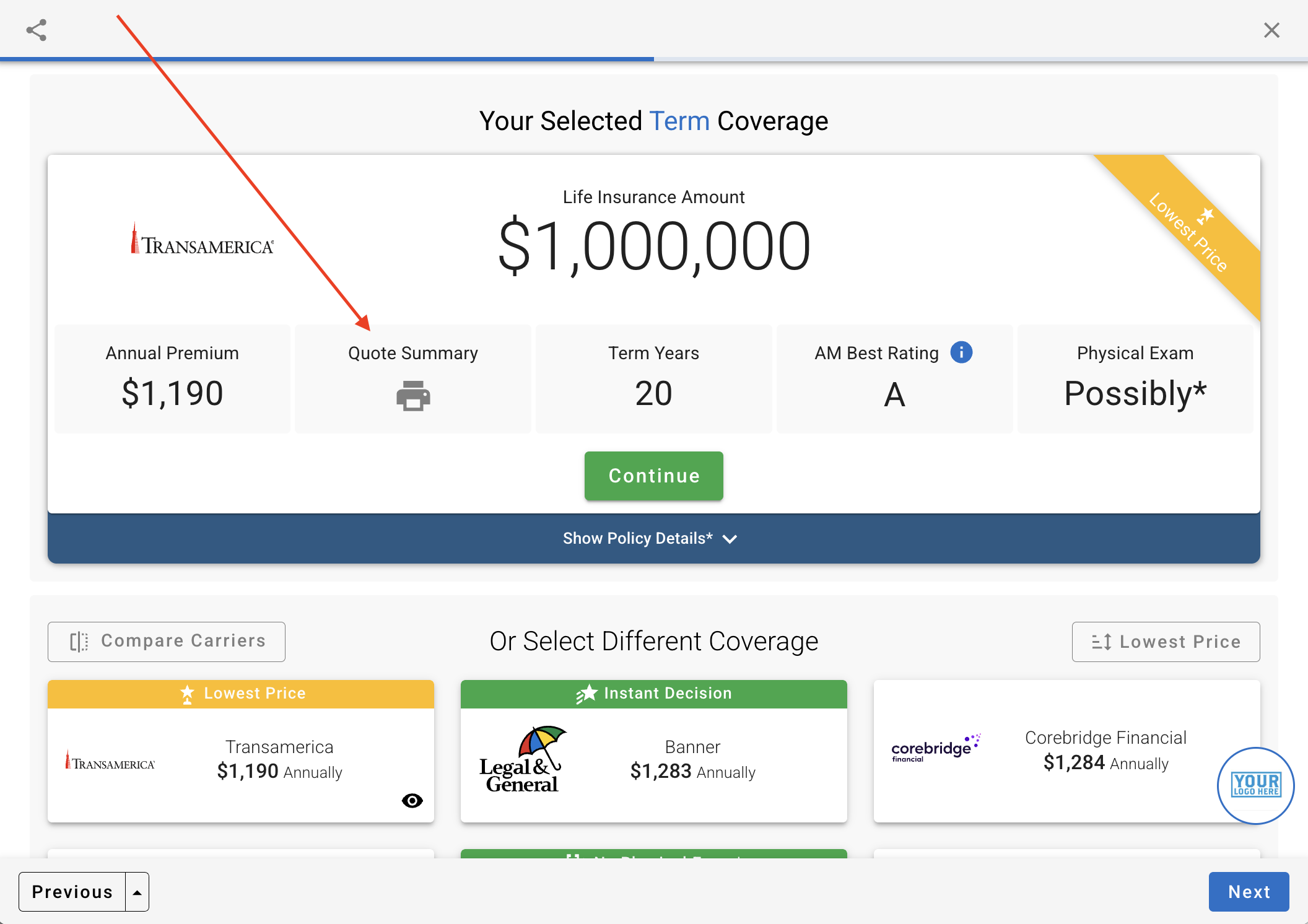Click the share icon
The image size is (1308, 924).
pos(37,30)
